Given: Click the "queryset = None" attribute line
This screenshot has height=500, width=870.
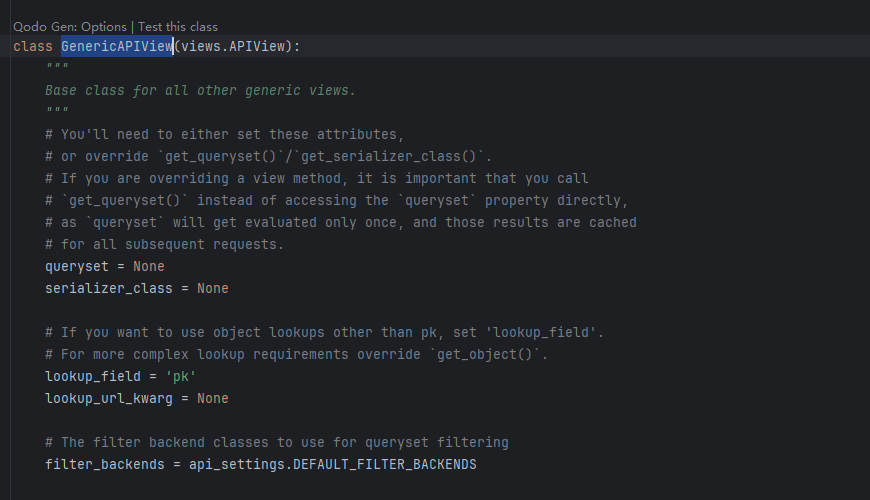Looking at the screenshot, I should [104, 267].
